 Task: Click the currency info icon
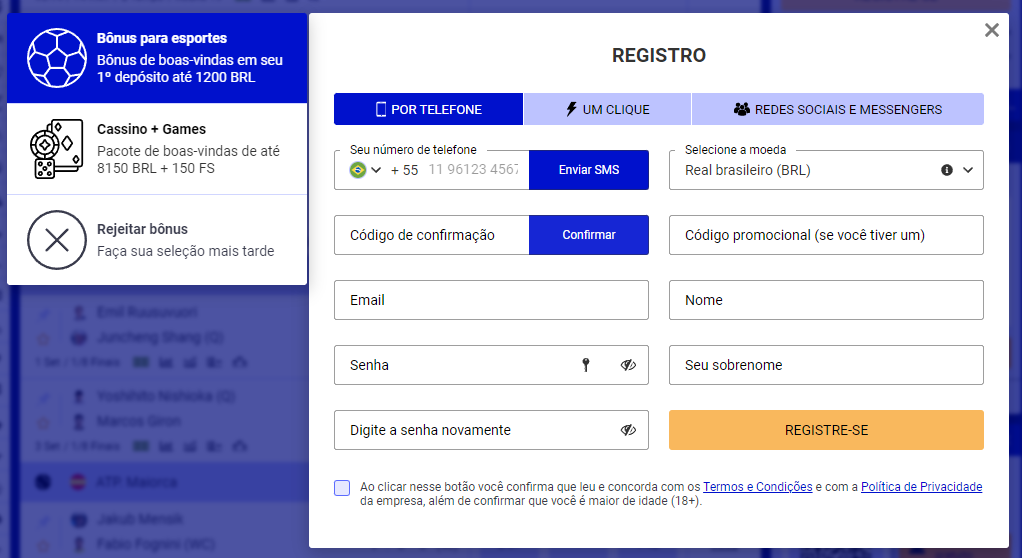946,170
